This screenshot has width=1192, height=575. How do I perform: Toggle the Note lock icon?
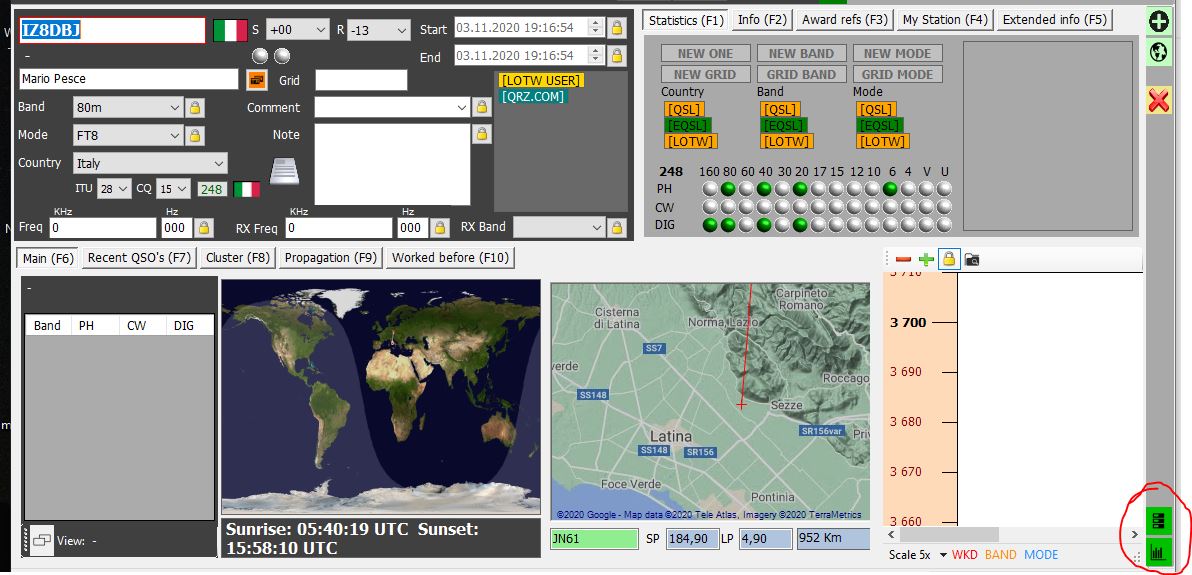(481, 135)
